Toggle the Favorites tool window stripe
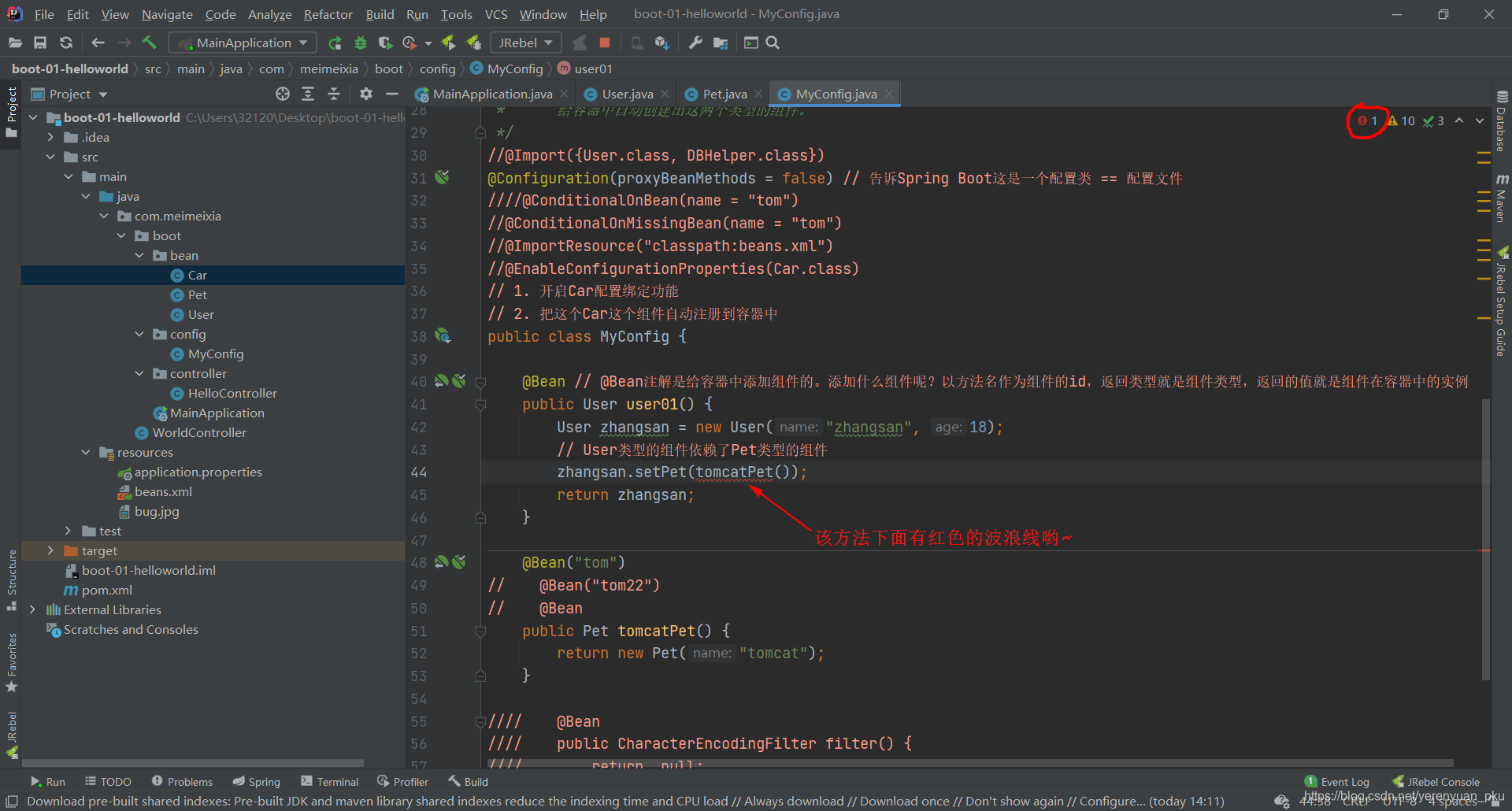The height and width of the screenshot is (811, 1512). pyautogui.click(x=11, y=662)
